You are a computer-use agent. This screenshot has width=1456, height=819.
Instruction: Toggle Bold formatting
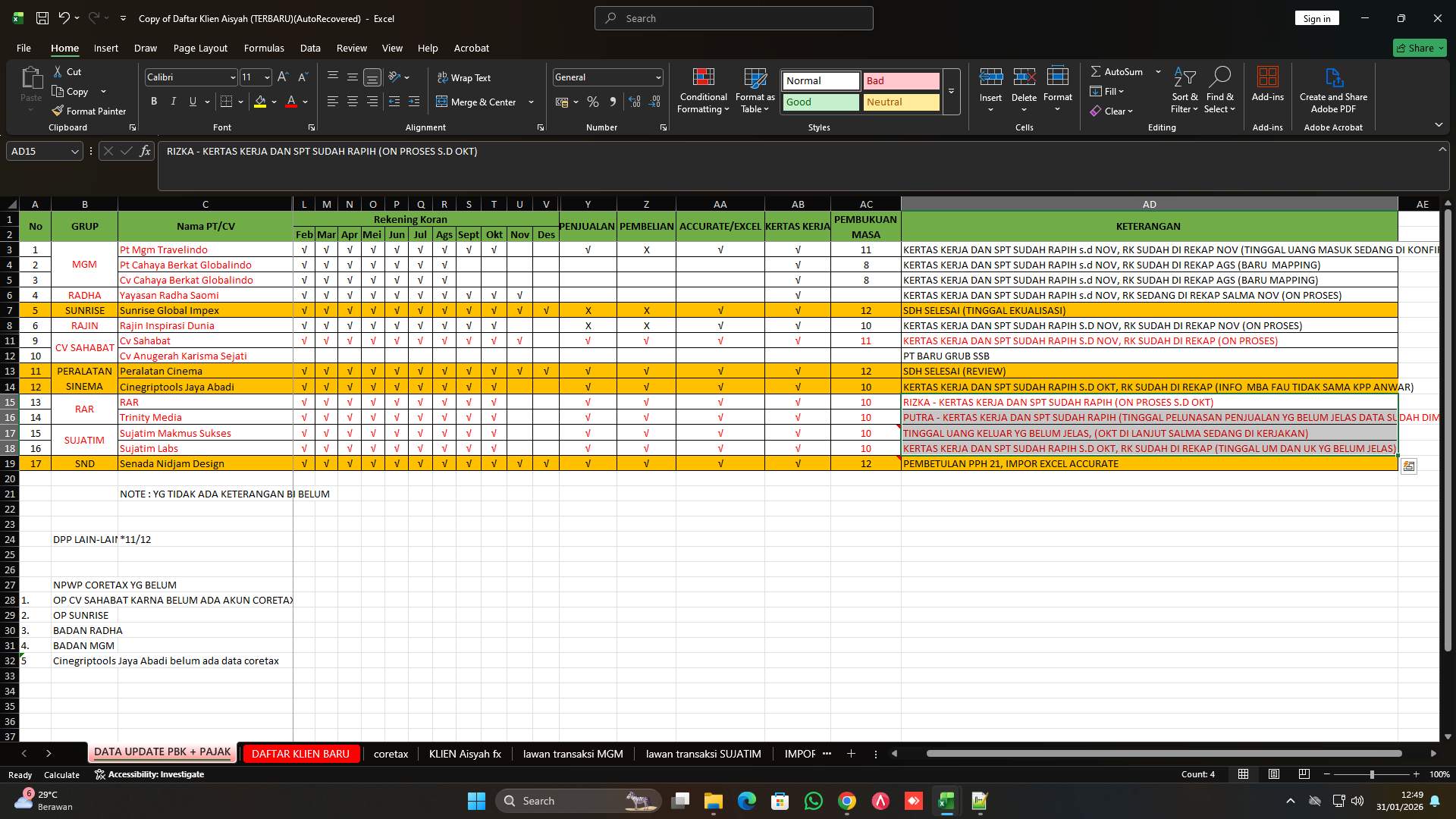[x=154, y=102]
